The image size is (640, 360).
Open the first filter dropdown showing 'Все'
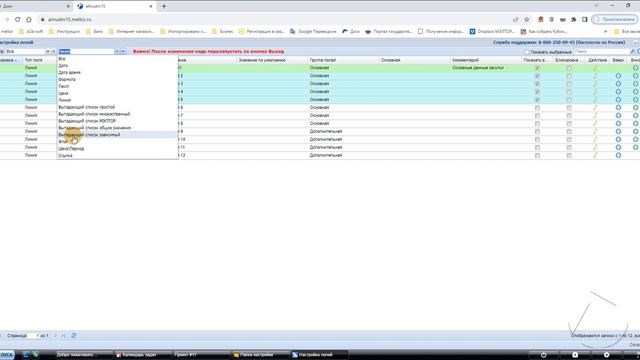click(48, 51)
